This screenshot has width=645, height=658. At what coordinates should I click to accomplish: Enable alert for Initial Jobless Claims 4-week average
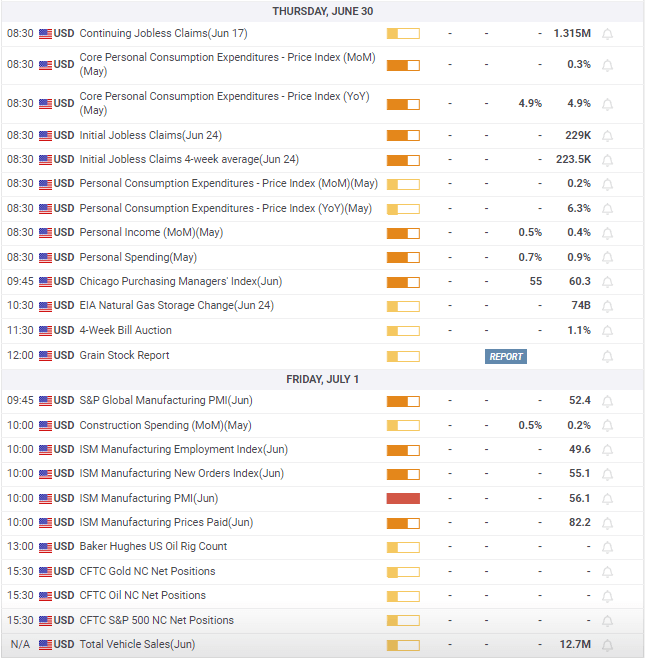[607, 160]
